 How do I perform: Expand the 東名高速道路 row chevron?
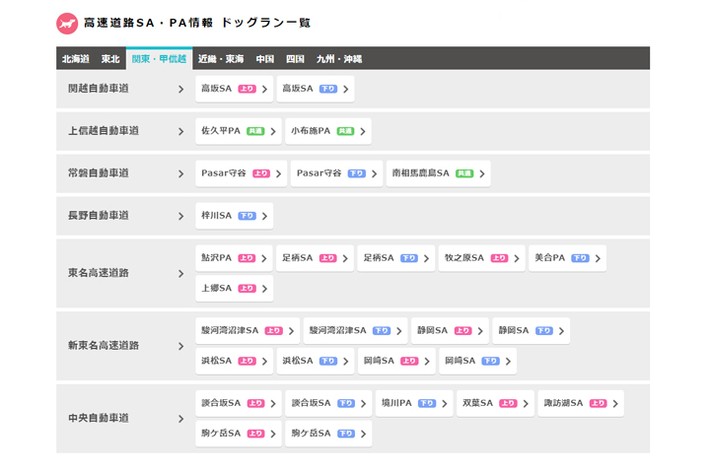[x=181, y=273]
